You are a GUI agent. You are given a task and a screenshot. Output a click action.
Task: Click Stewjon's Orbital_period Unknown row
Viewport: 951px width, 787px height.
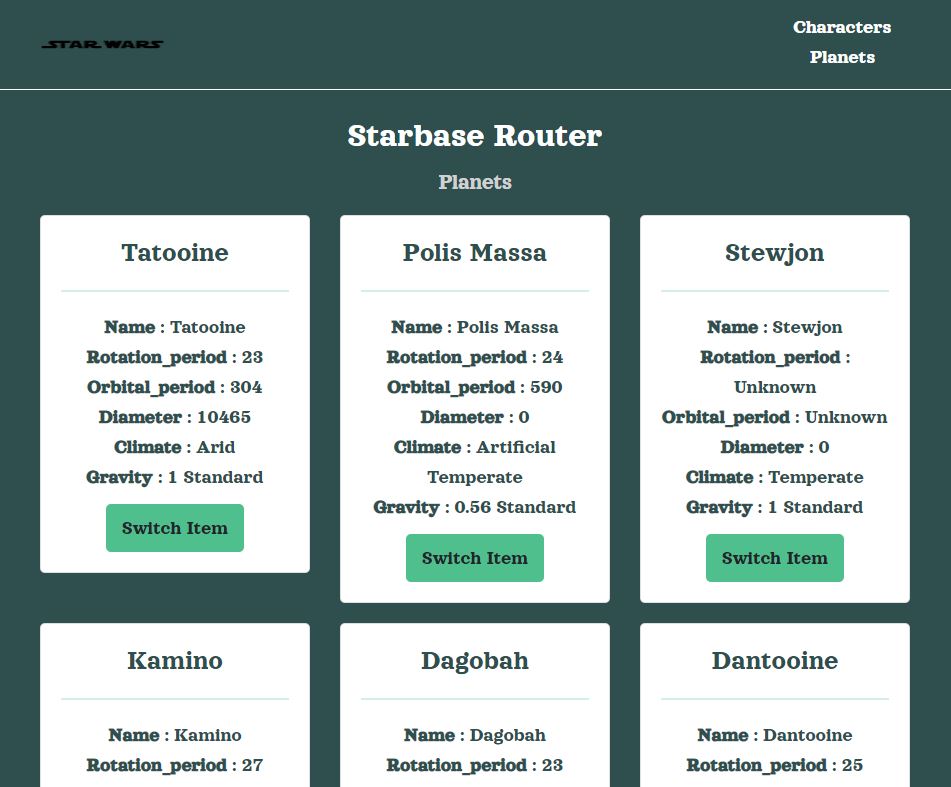[774, 417]
